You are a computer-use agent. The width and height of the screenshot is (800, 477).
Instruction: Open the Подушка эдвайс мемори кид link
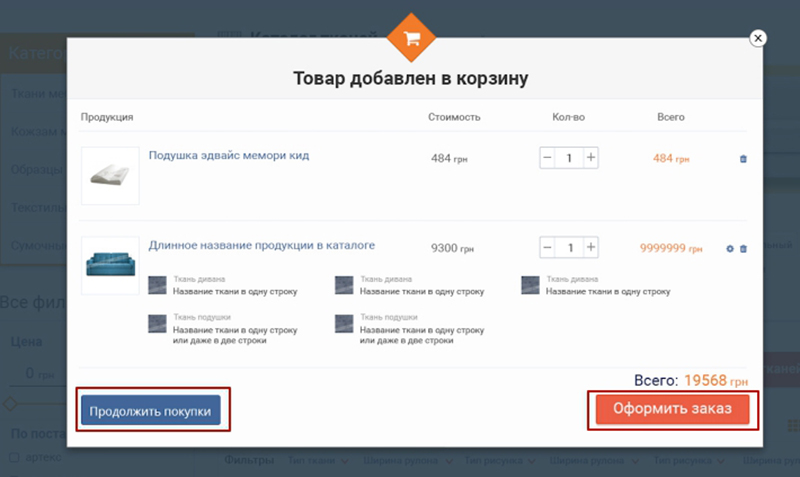tap(229, 156)
